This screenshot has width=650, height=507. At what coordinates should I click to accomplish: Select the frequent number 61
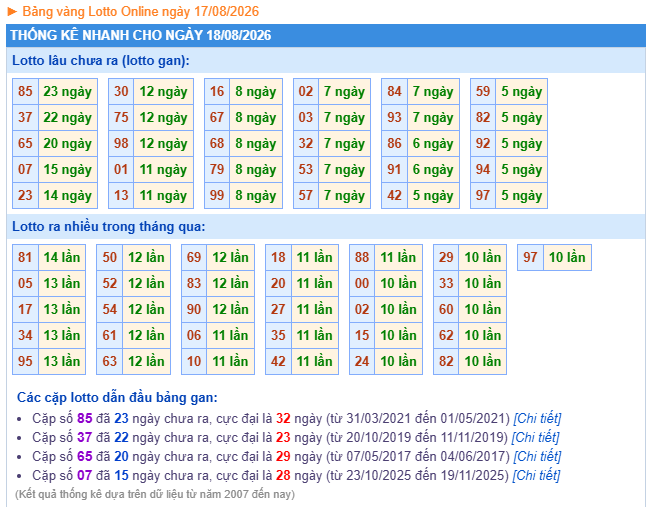[109, 335]
